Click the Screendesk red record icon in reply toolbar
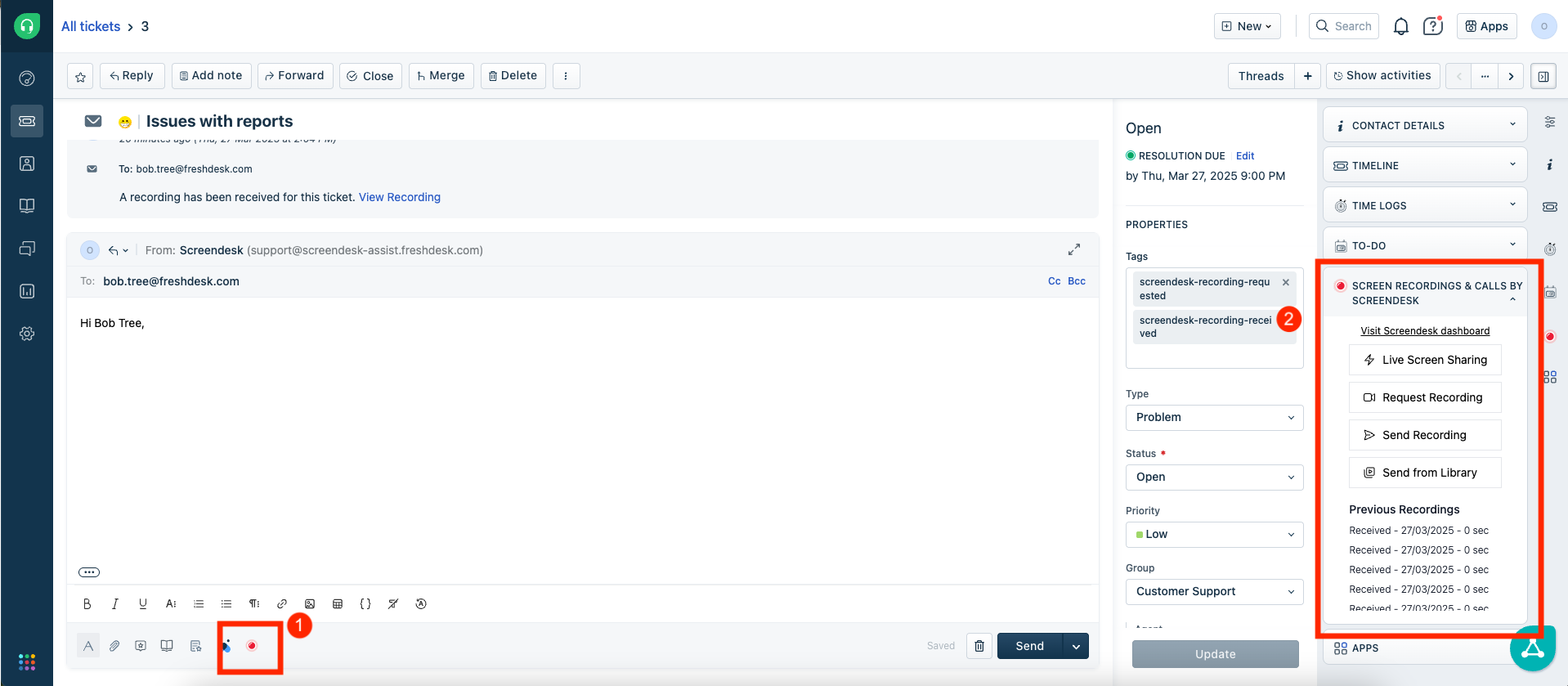This screenshot has height=686, width=1568. coord(252,646)
